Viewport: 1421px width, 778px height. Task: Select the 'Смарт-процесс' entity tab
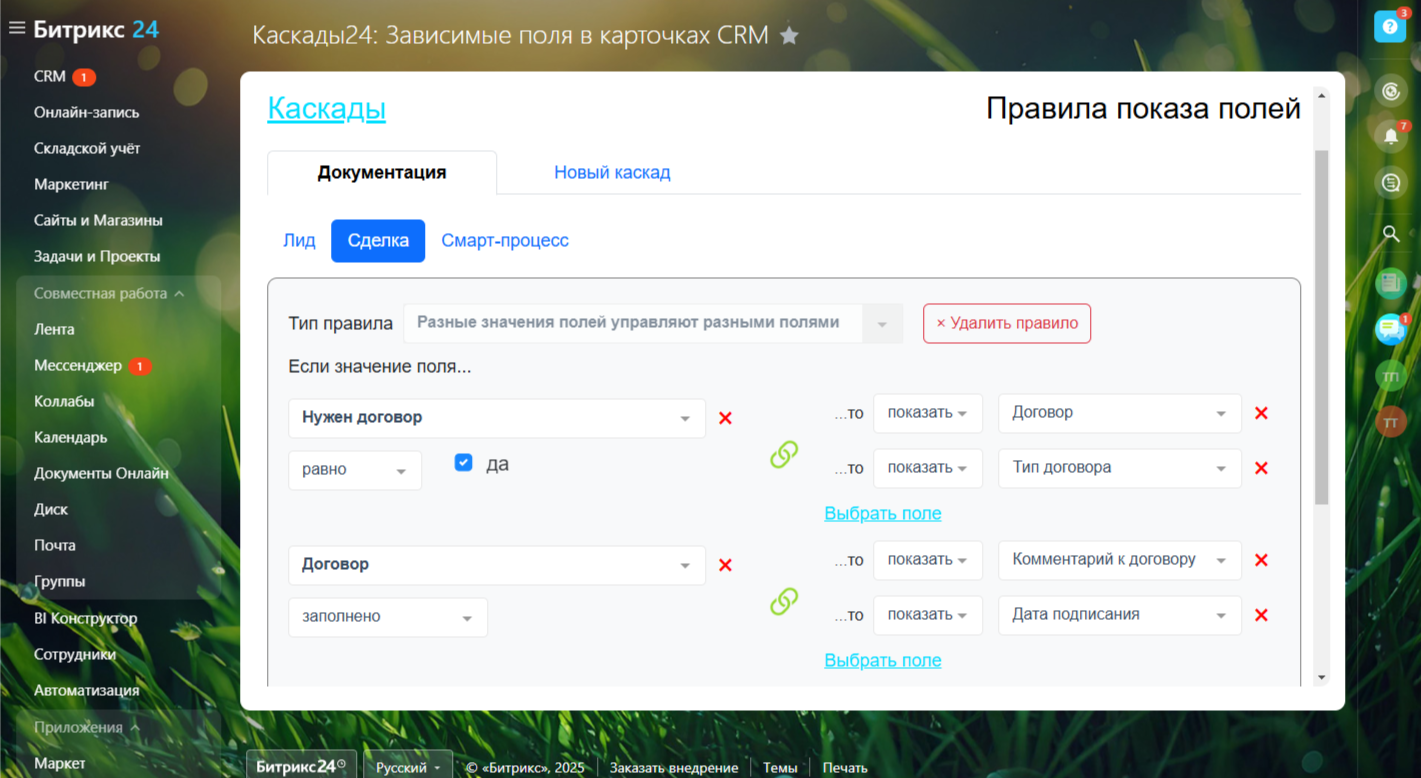[x=505, y=241]
